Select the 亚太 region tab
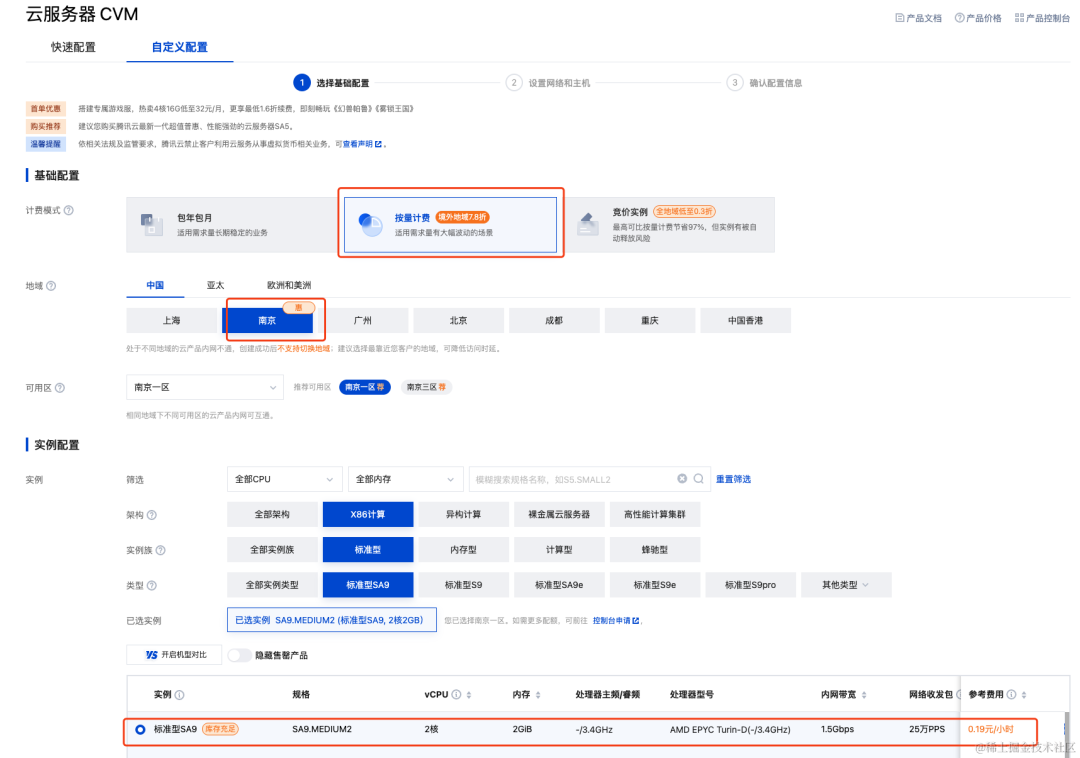Viewport: 1080px width, 758px height. point(216,285)
